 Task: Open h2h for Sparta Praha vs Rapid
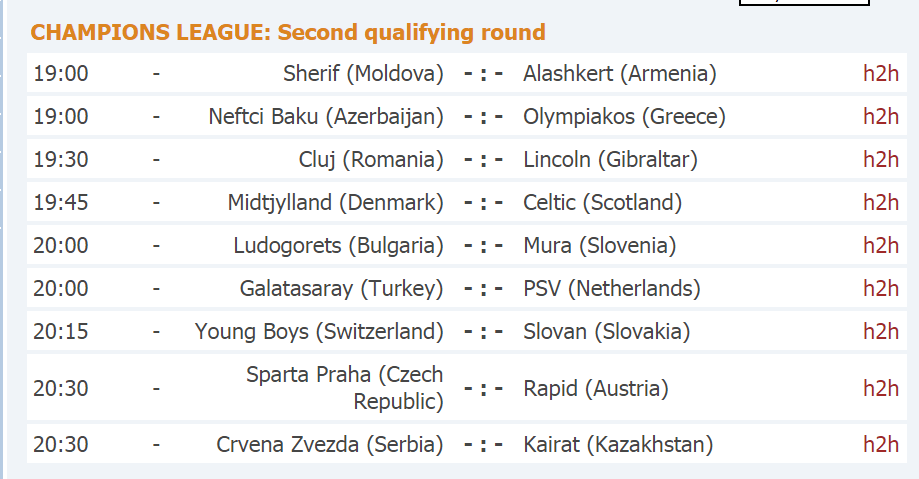(x=881, y=388)
